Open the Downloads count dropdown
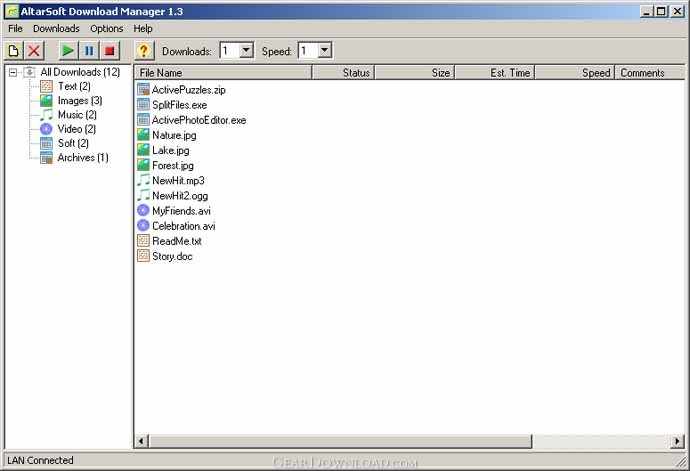Image resolution: width=690 pixels, height=471 pixels. click(246, 50)
